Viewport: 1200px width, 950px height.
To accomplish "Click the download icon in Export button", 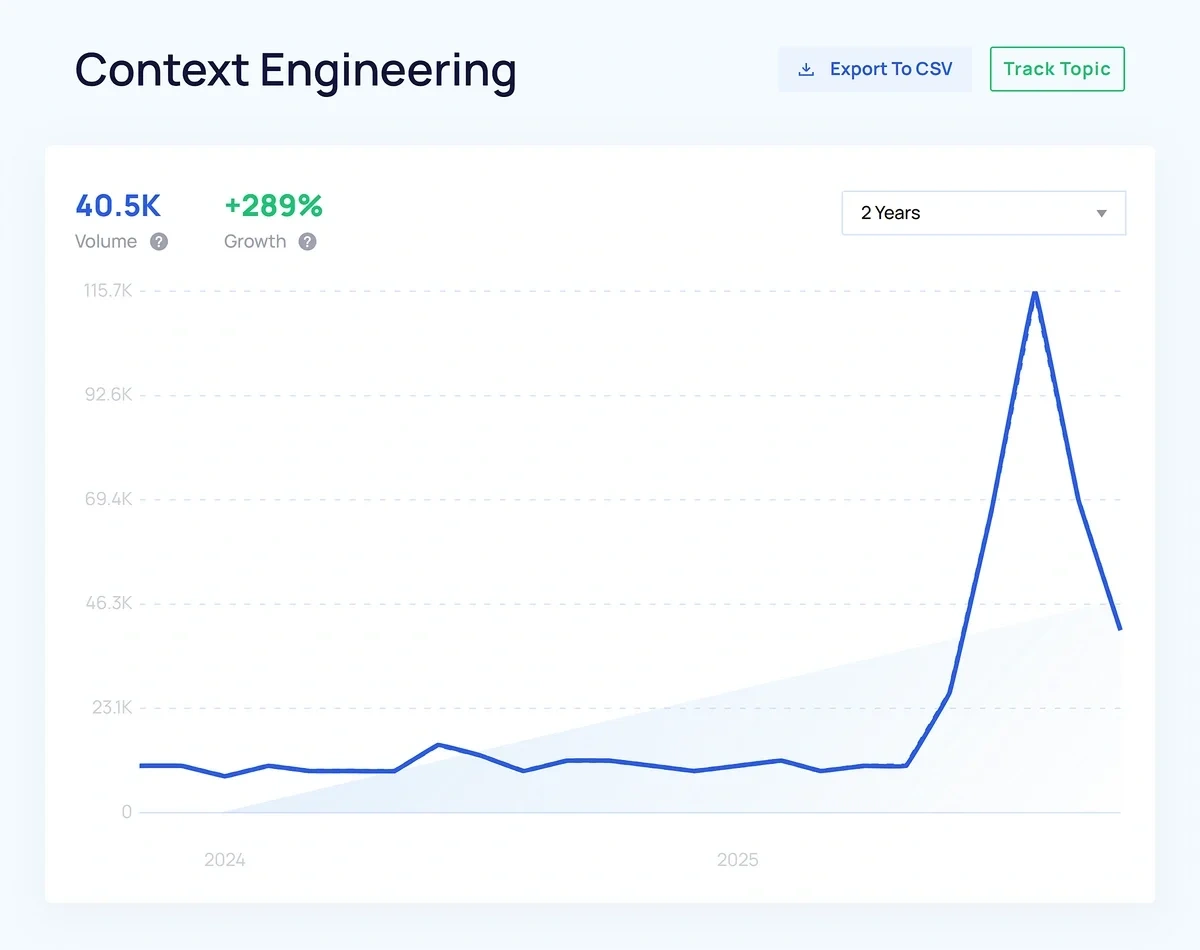I will 806,70.
